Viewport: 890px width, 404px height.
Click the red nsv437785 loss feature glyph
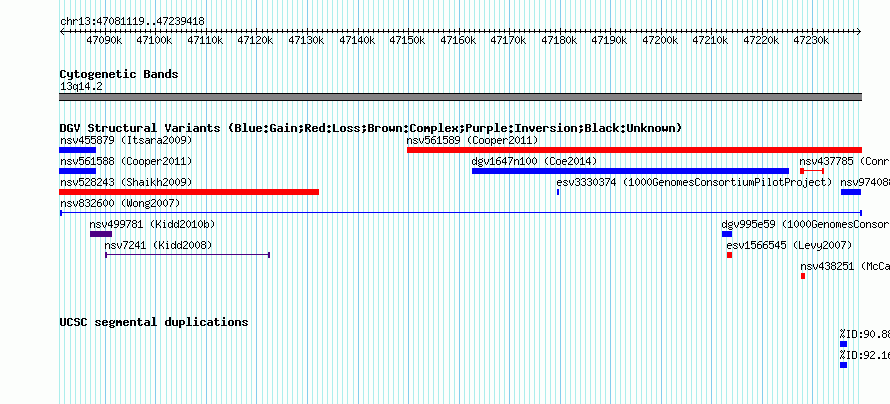pos(812,171)
